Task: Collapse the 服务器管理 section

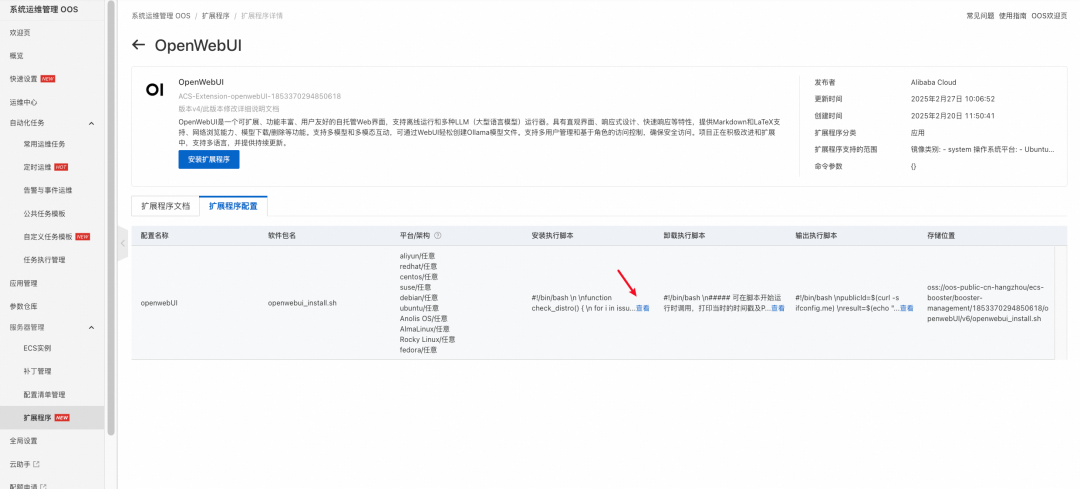Action: tap(92, 327)
